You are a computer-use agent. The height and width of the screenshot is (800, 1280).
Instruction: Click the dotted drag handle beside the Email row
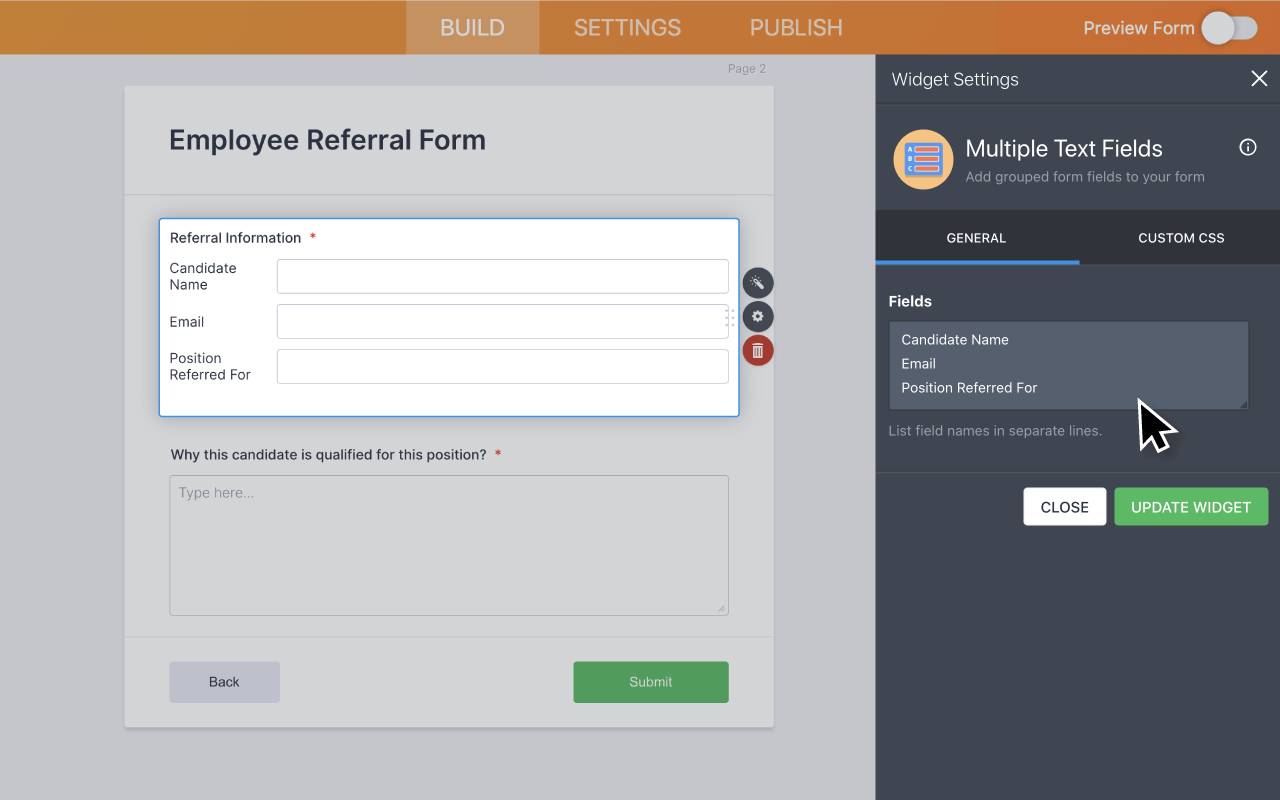pos(730,317)
